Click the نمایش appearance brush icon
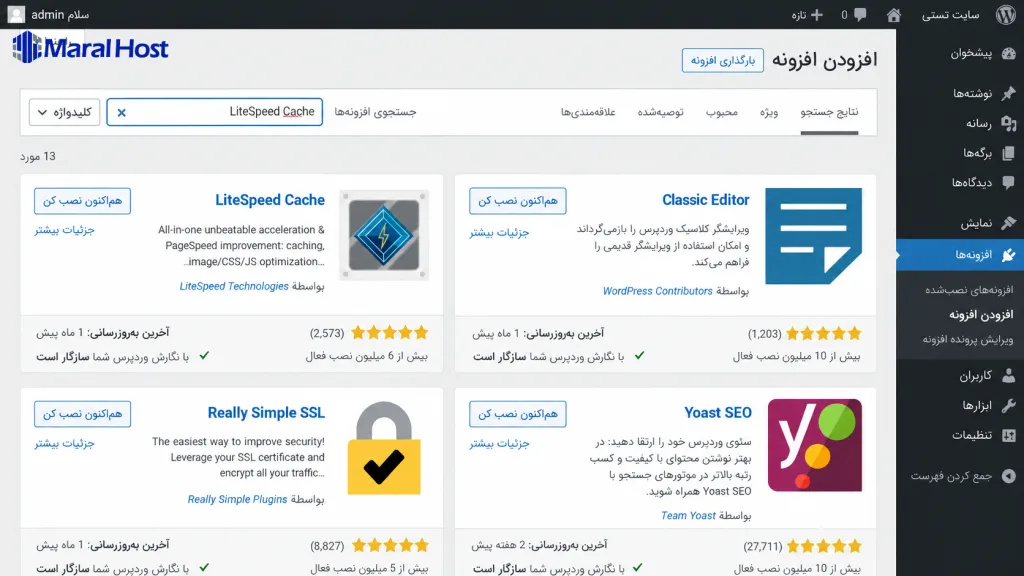This screenshot has width=1024, height=576. click(x=1008, y=223)
